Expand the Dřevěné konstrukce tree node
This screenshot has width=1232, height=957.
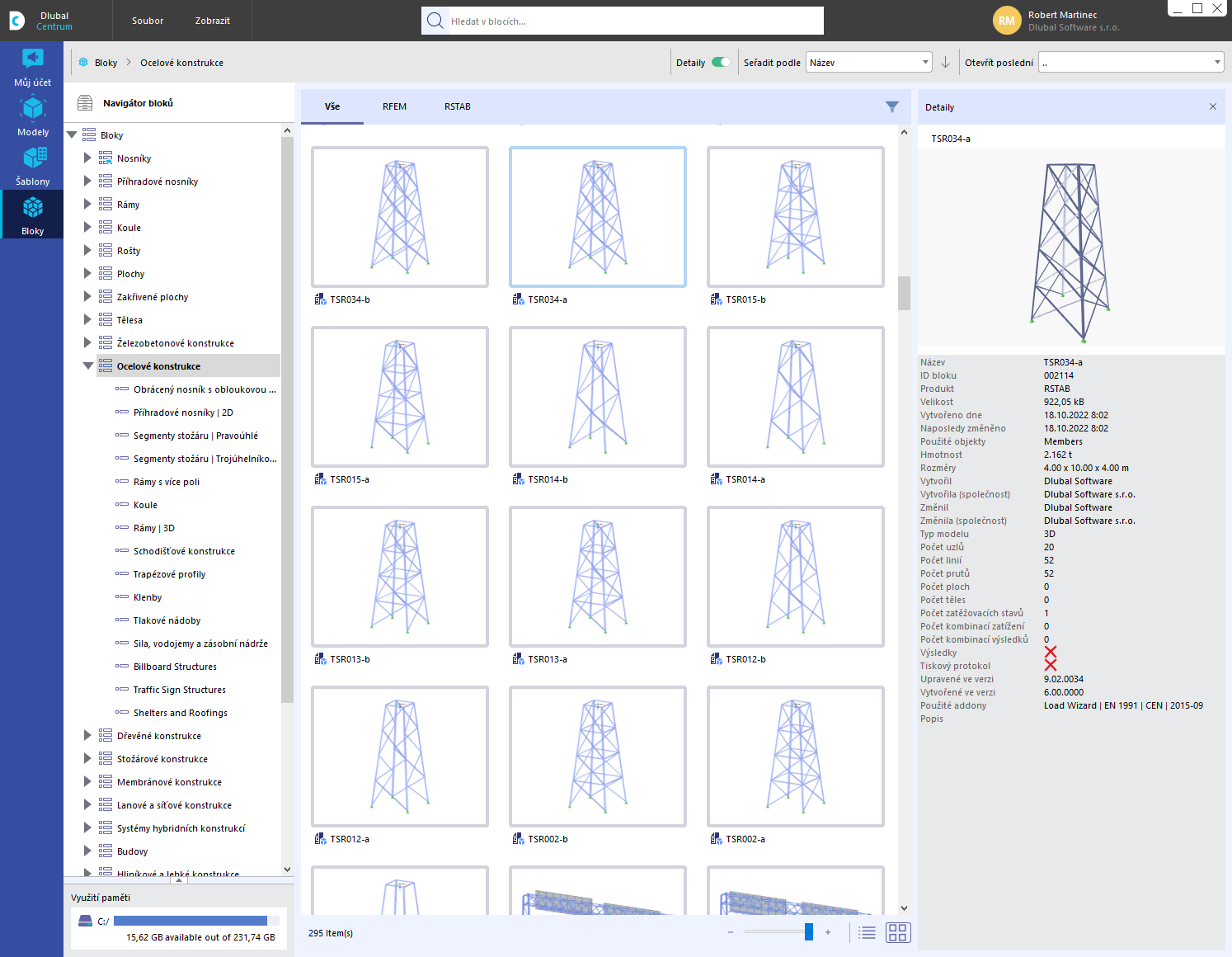87,735
